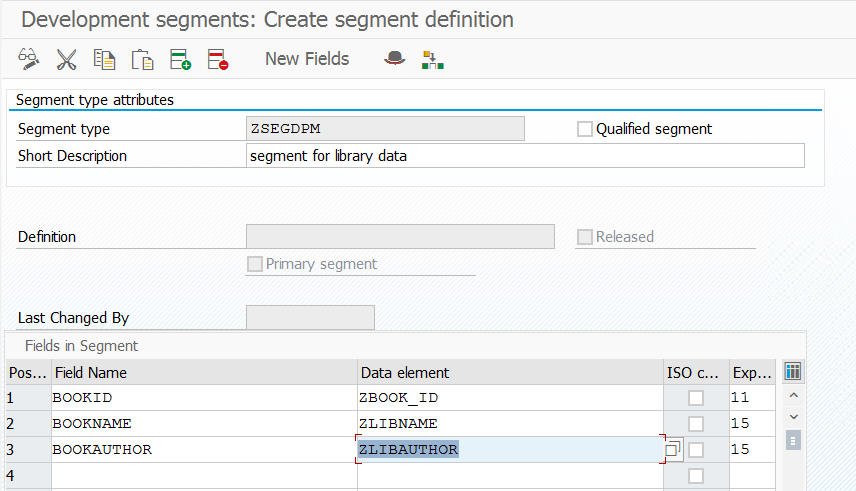Click the hierarchy structure icon
Screen dimensions: 856x491
coord(432,60)
